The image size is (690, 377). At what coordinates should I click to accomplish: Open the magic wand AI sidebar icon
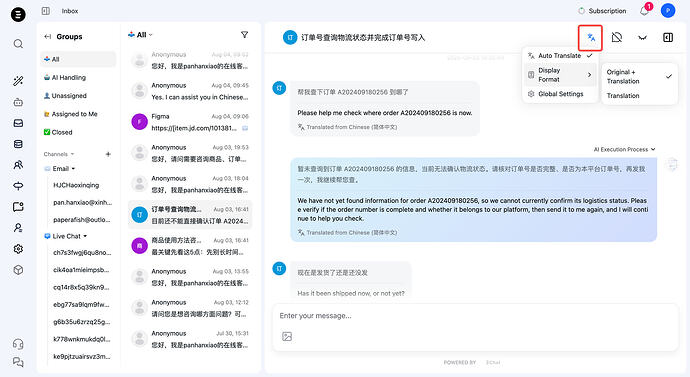coord(18,81)
